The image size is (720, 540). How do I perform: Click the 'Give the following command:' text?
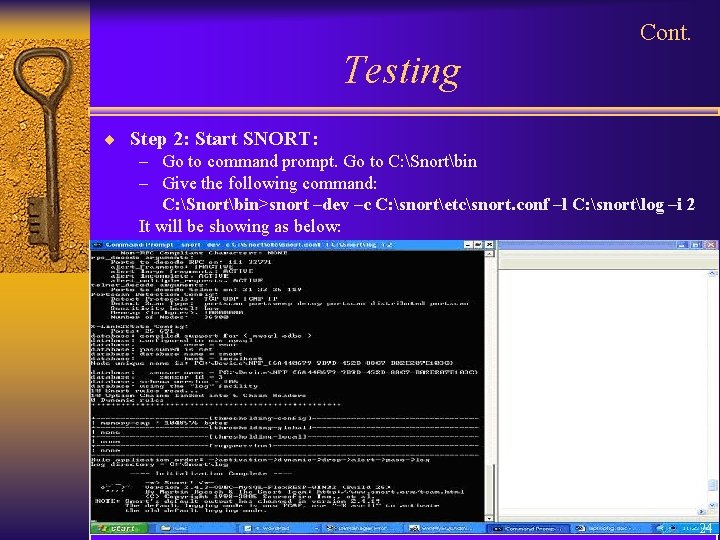point(270,184)
